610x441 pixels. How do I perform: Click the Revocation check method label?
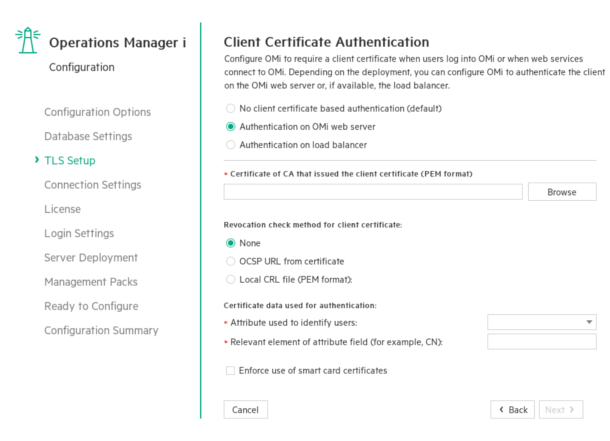[313, 225]
